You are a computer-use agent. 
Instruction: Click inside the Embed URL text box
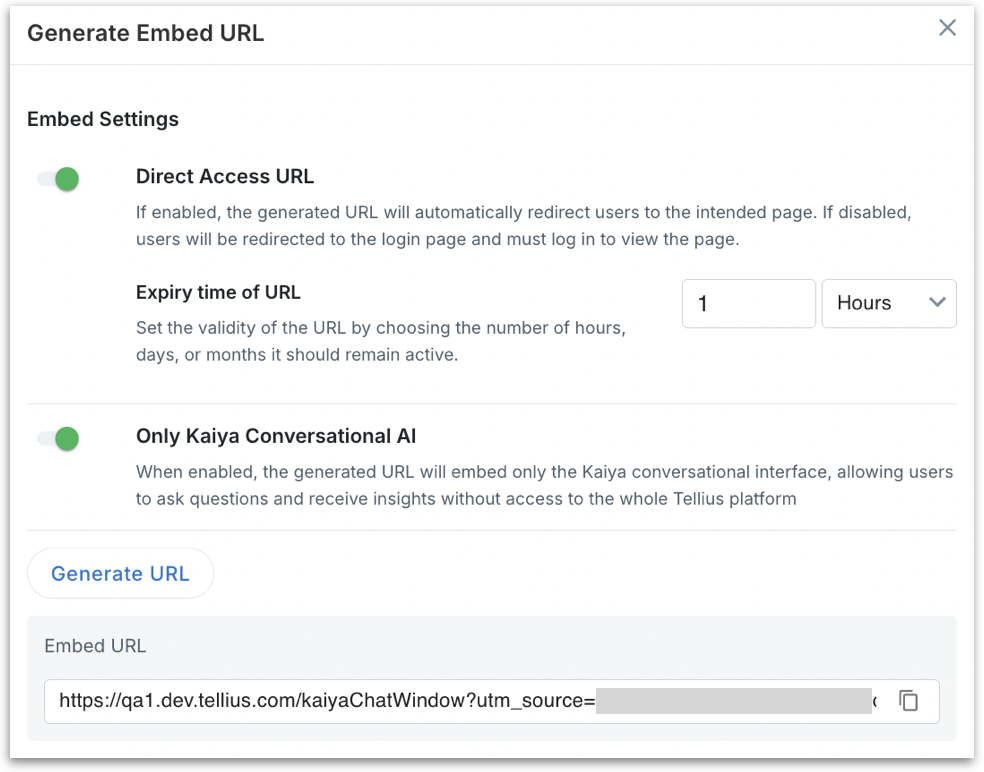tap(320, 701)
